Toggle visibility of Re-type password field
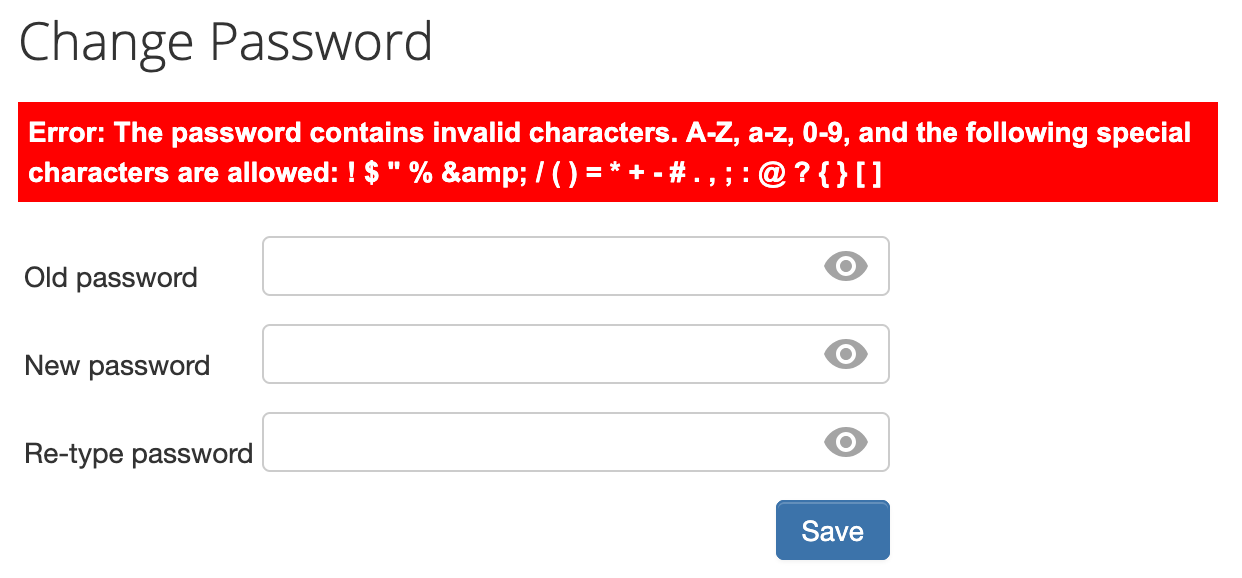This screenshot has height=578, width=1242. point(845,442)
